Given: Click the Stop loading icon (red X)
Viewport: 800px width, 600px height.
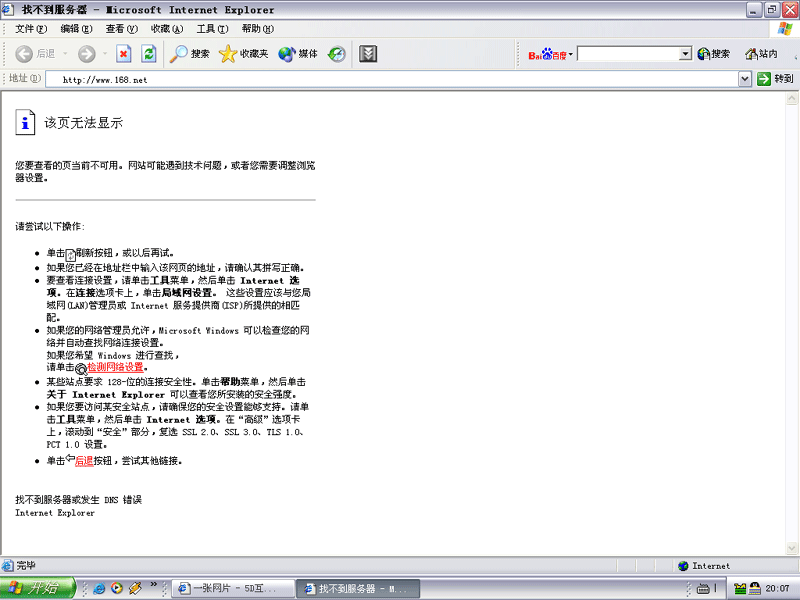Looking at the screenshot, I should [123, 54].
